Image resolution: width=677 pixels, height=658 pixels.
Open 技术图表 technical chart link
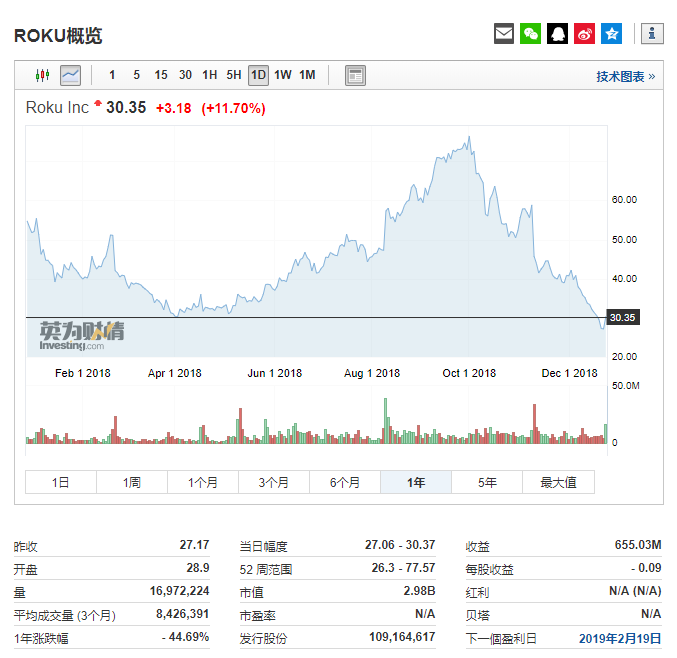point(625,76)
